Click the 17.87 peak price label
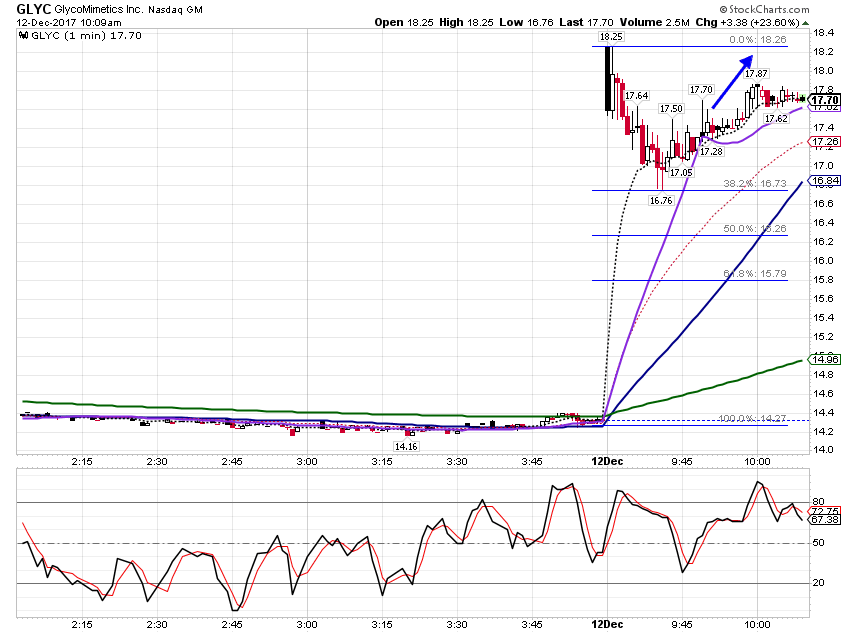The height and width of the screenshot is (633, 850). click(x=756, y=74)
